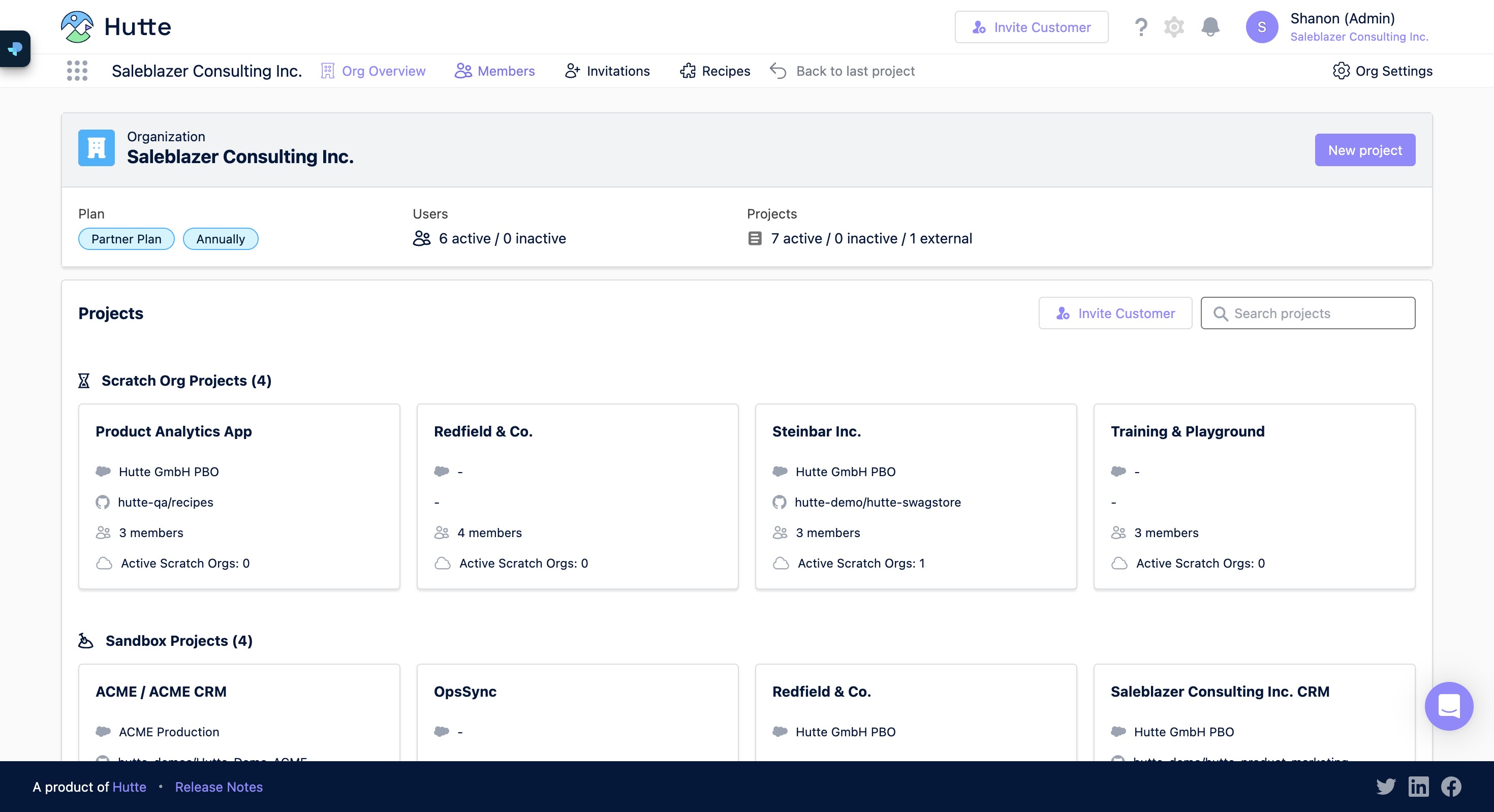Viewport: 1494px width, 812px height.
Task: Focus the Search projects field
Action: [1307, 313]
